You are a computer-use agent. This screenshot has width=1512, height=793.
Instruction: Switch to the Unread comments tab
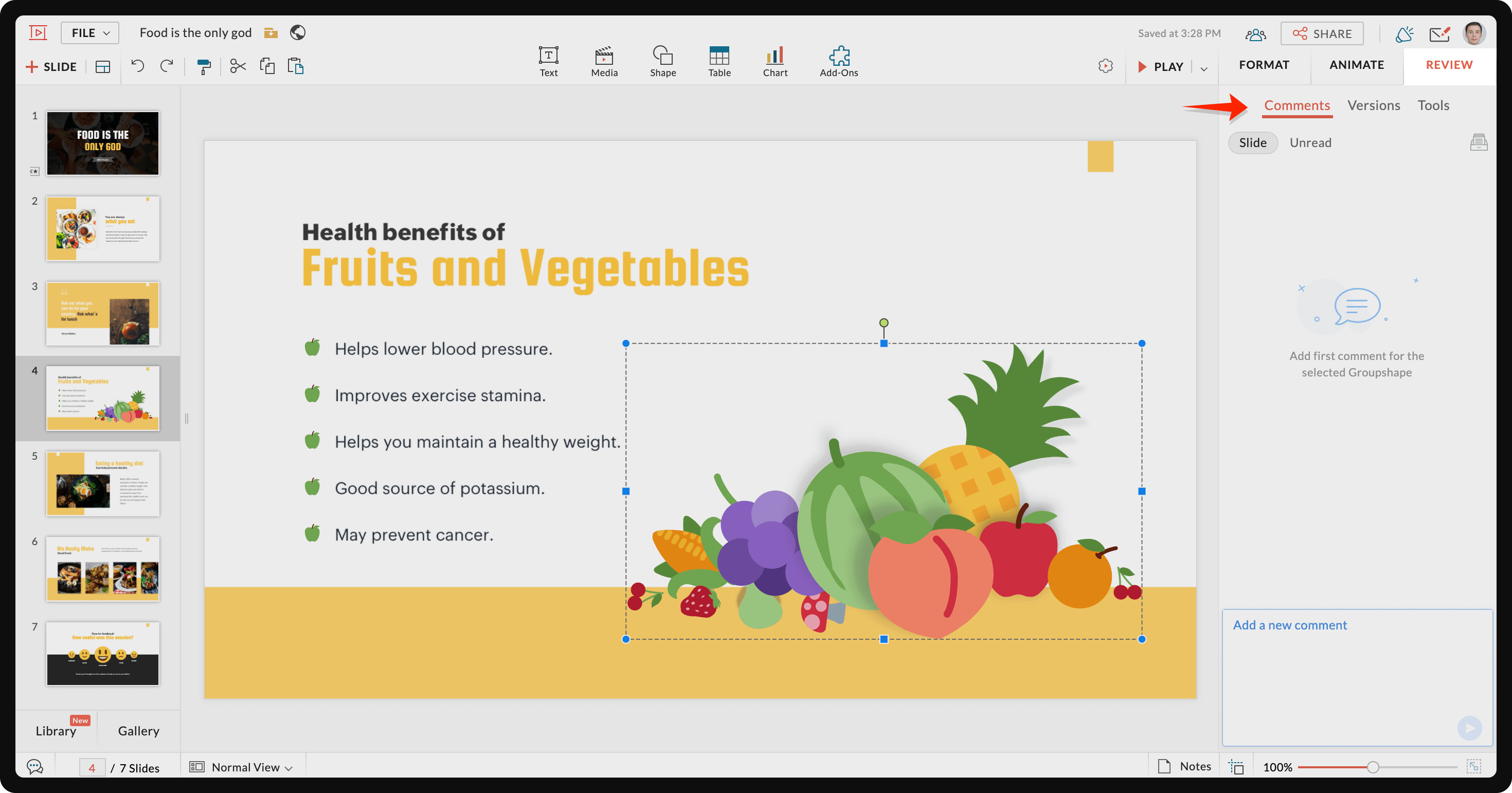(1311, 142)
